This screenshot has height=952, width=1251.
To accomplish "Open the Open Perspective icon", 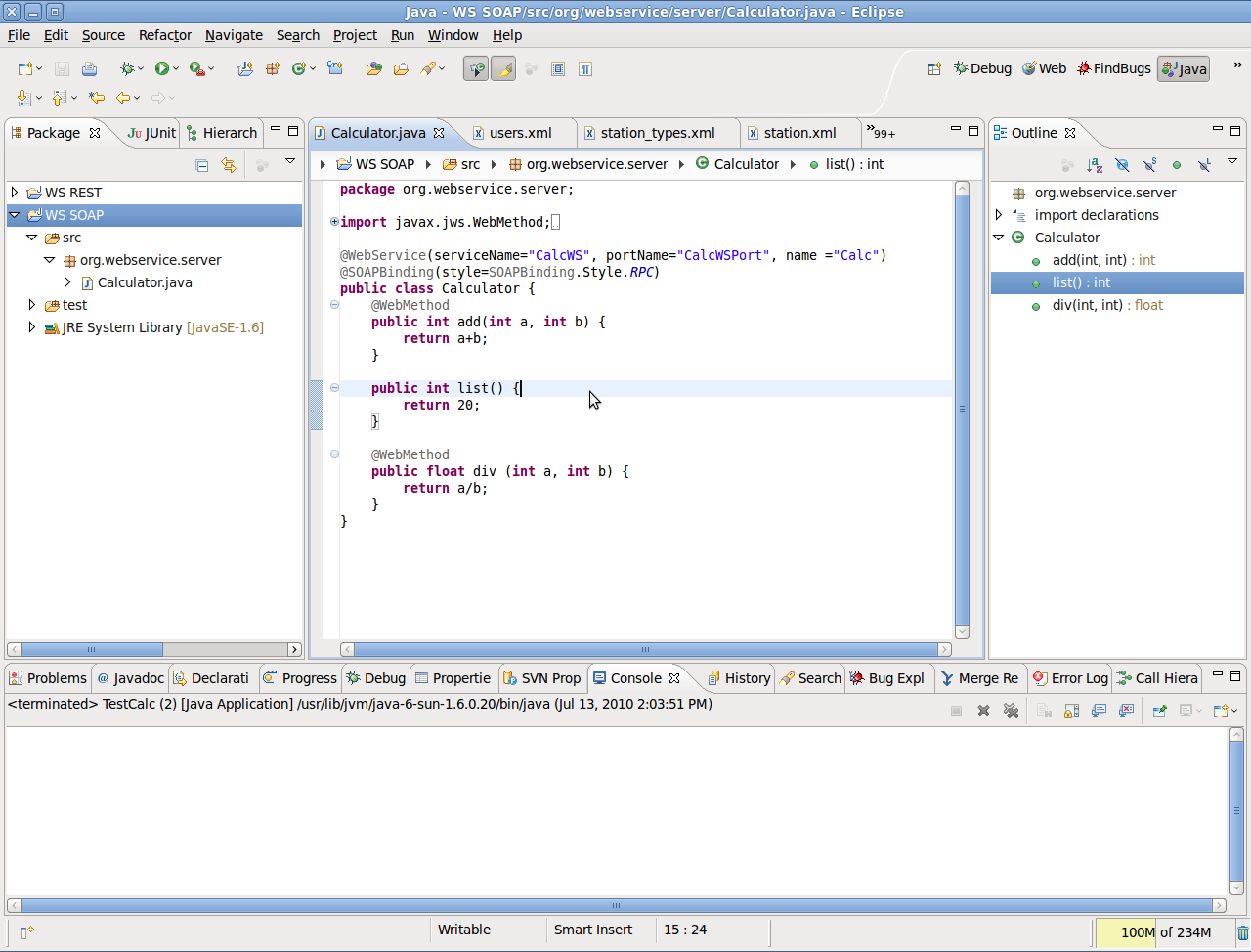I will coord(934,68).
